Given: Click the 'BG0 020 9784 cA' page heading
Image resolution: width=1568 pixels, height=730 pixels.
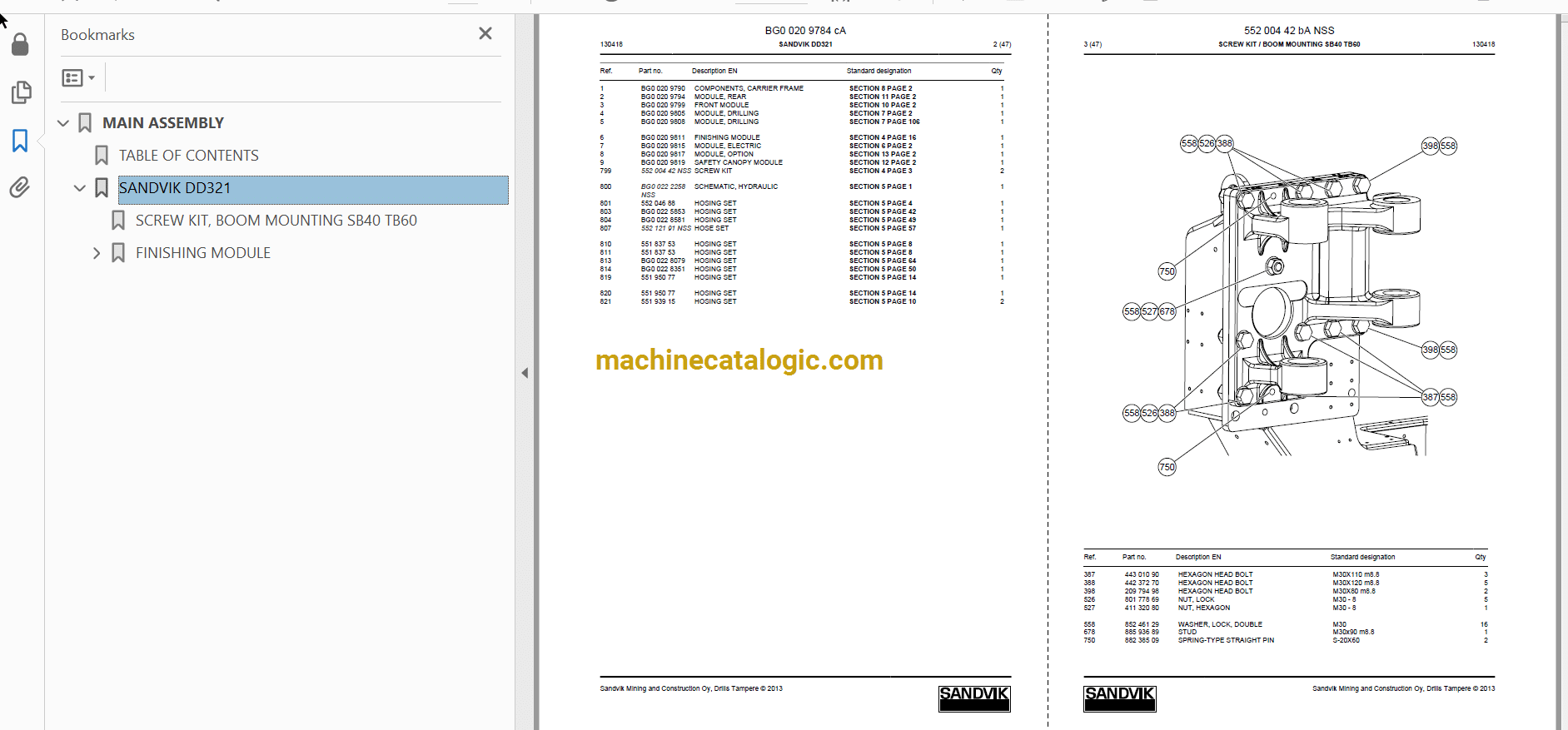Looking at the screenshot, I should coord(805,31).
